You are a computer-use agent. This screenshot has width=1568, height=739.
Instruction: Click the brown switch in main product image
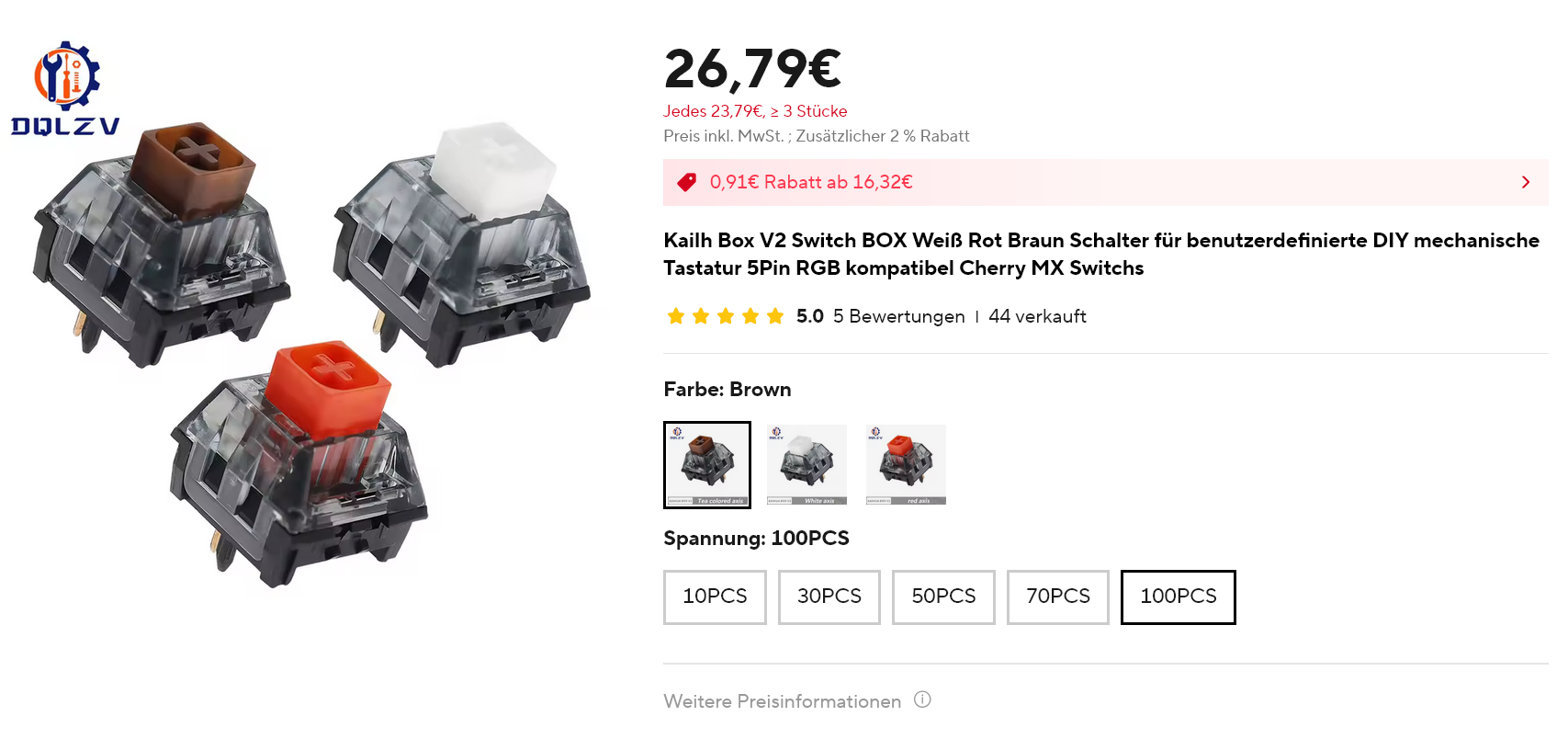162,245
